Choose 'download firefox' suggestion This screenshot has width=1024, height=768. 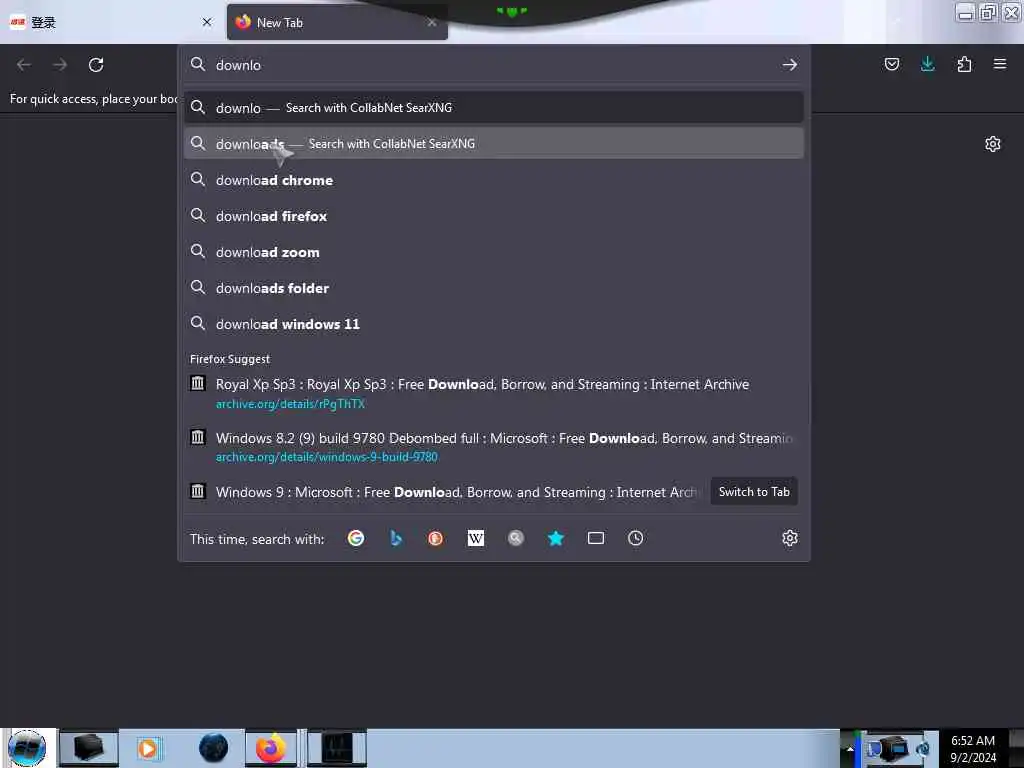click(x=494, y=216)
